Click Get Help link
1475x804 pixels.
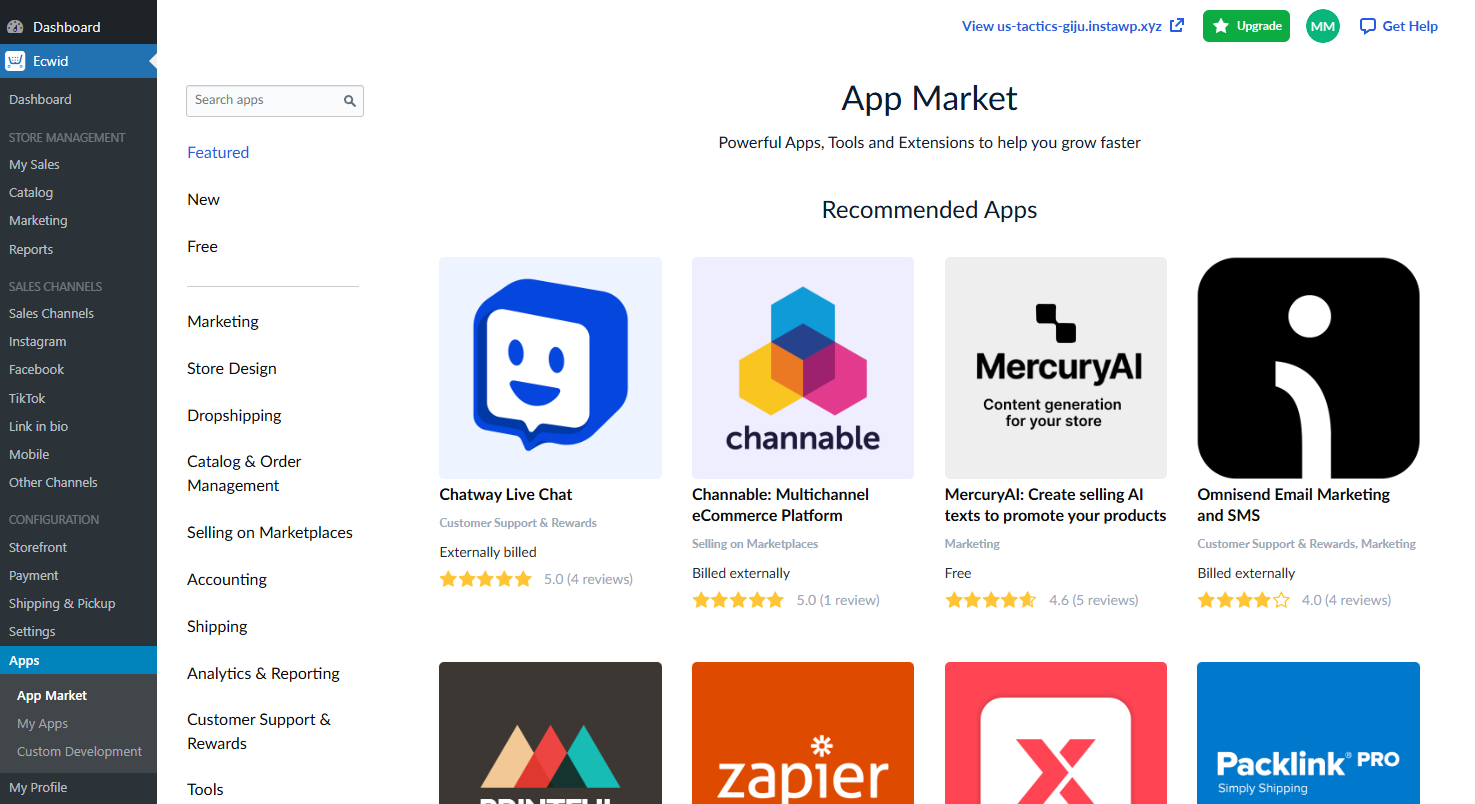(1399, 27)
